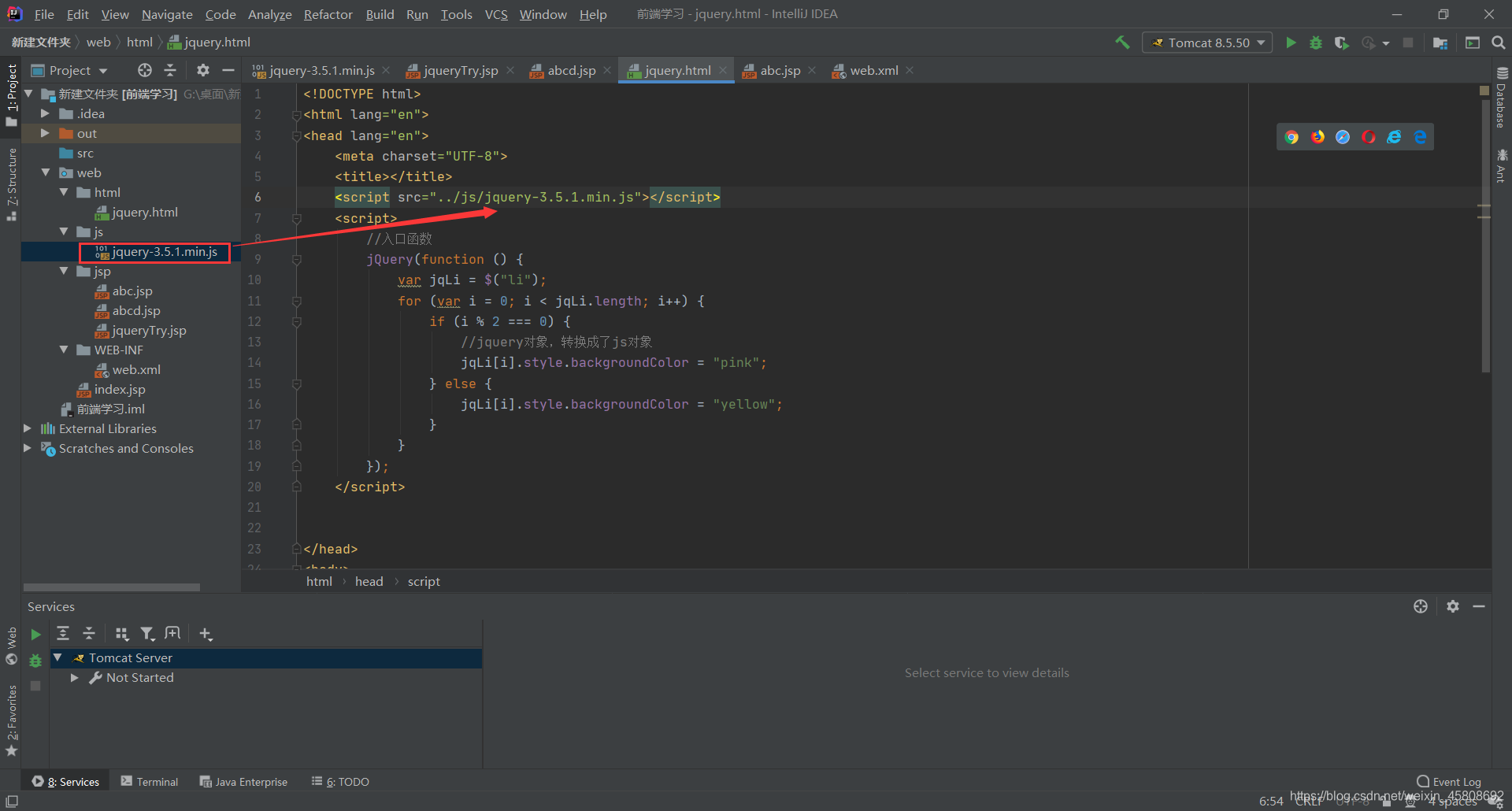Open Search Everywhere magnifier icon
The height and width of the screenshot is (811, 1512).
[1499, 43]
